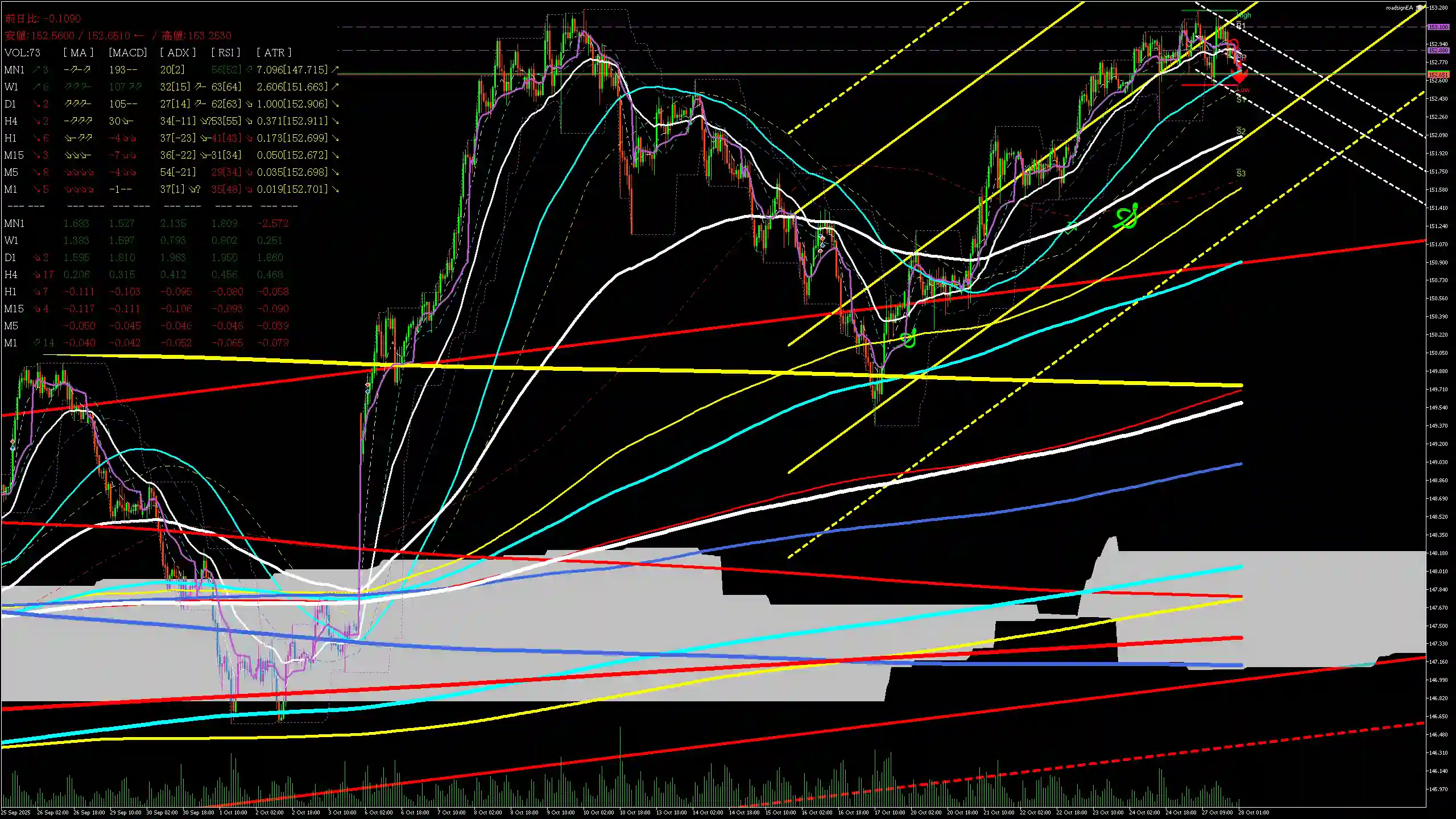Click the arrow marker at far left edge

click(13, 445)
